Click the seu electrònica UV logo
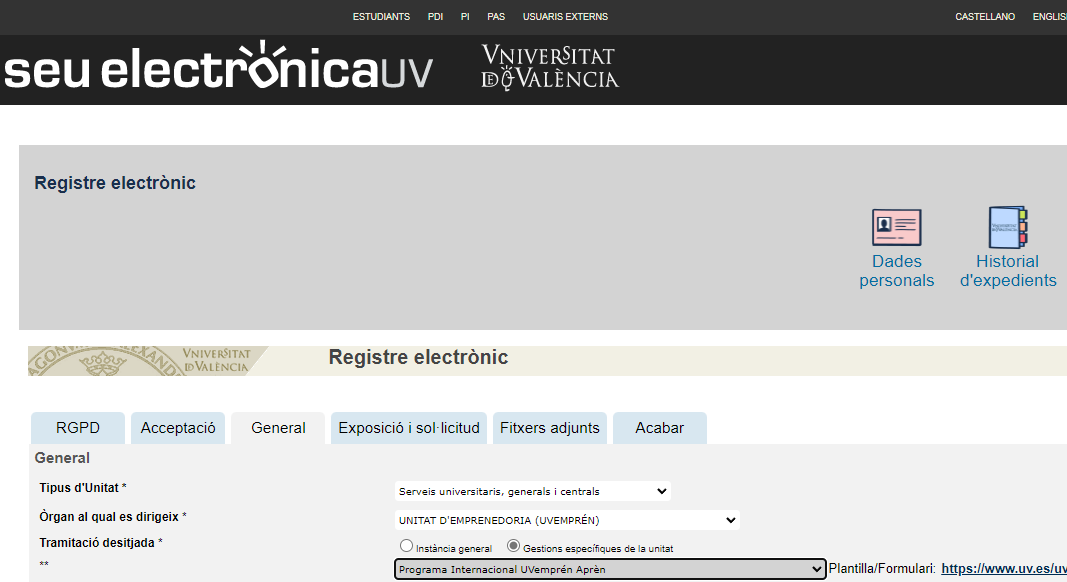Image resolution: width=1067 pixels, height=582 pixels. tap(218, 69)
